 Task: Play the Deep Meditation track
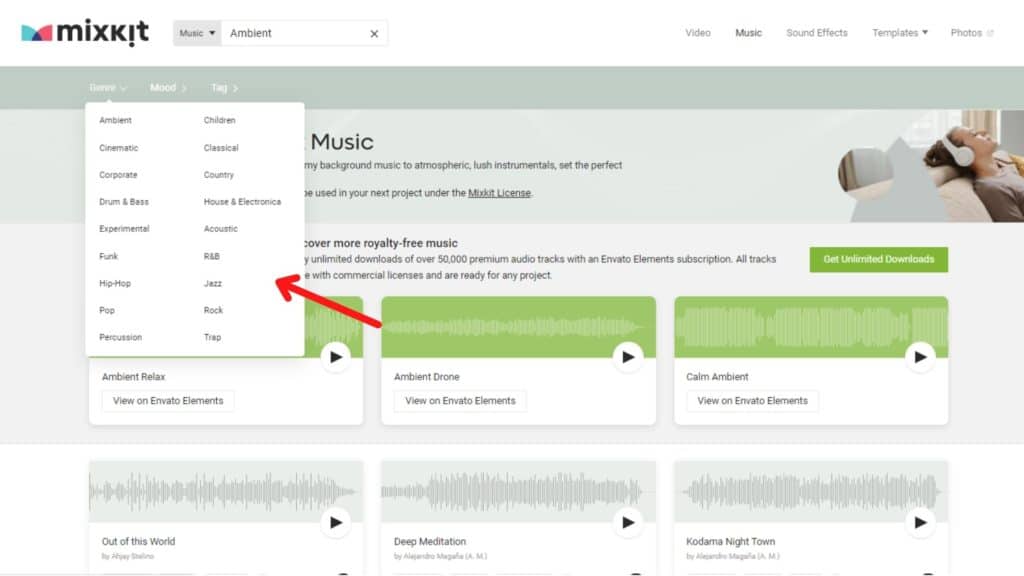[627, 521]
